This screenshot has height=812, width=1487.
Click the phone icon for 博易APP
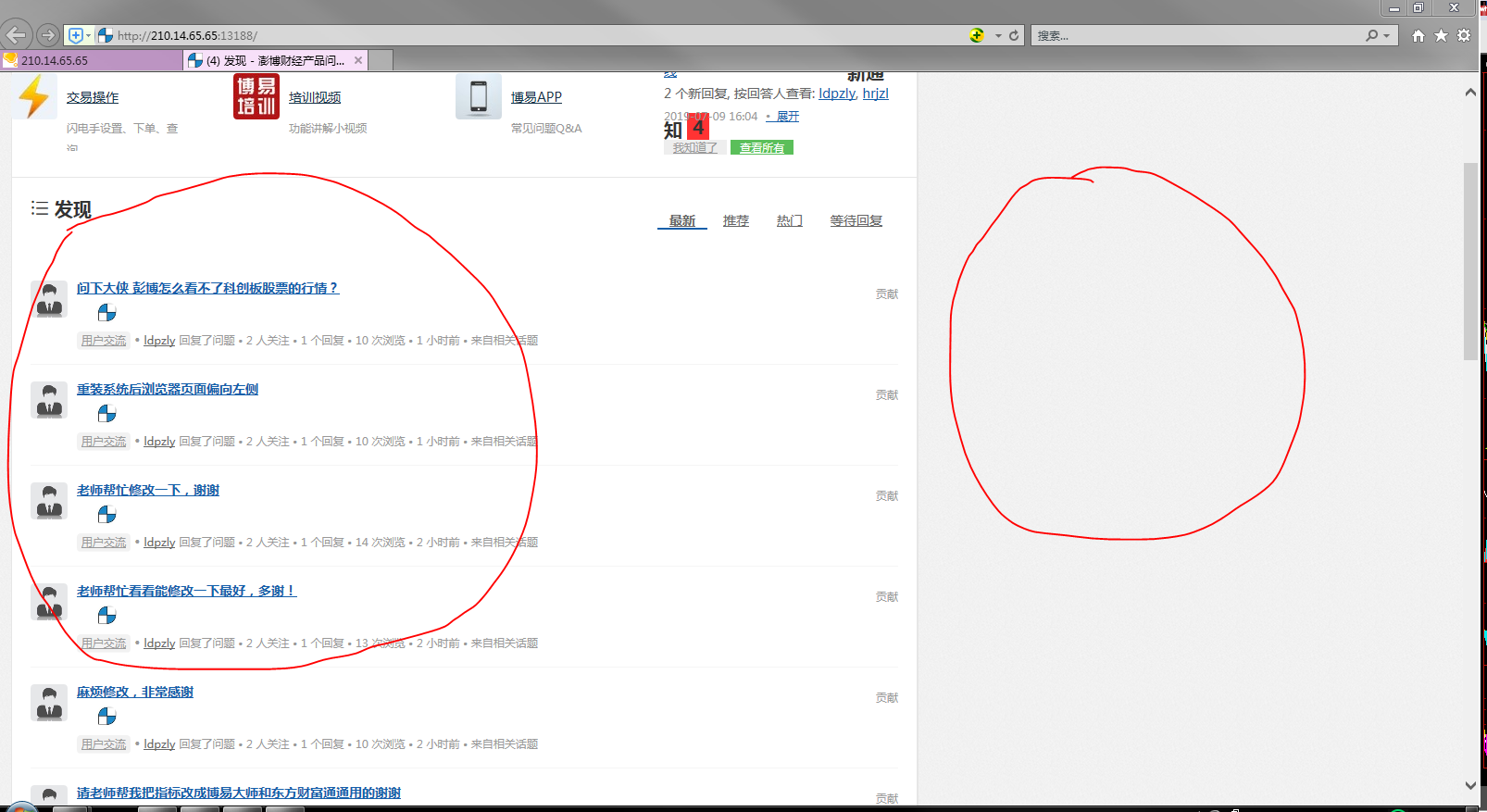click(478, 97)
